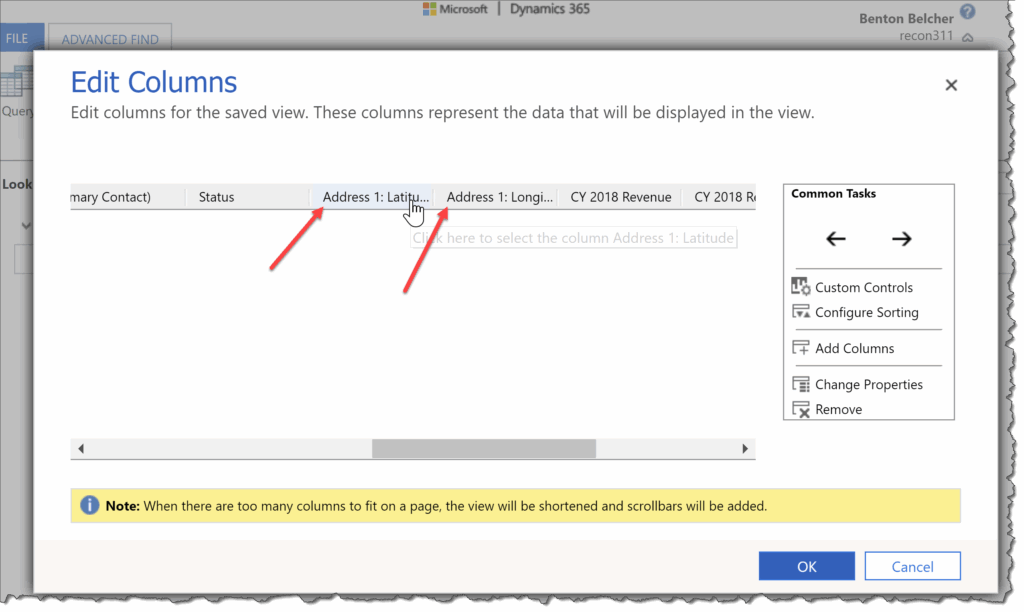The height and width of the screenshot is (612, 1024).
Task: Click the Change Properties icon
Action: click(x=801, y=384)
